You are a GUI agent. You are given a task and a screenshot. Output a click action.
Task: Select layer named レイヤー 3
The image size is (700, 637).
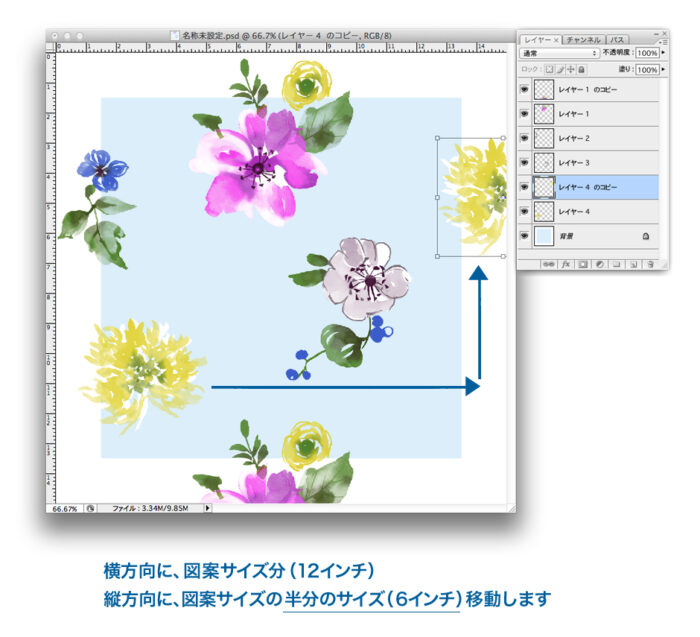click(x=574, y=163)
